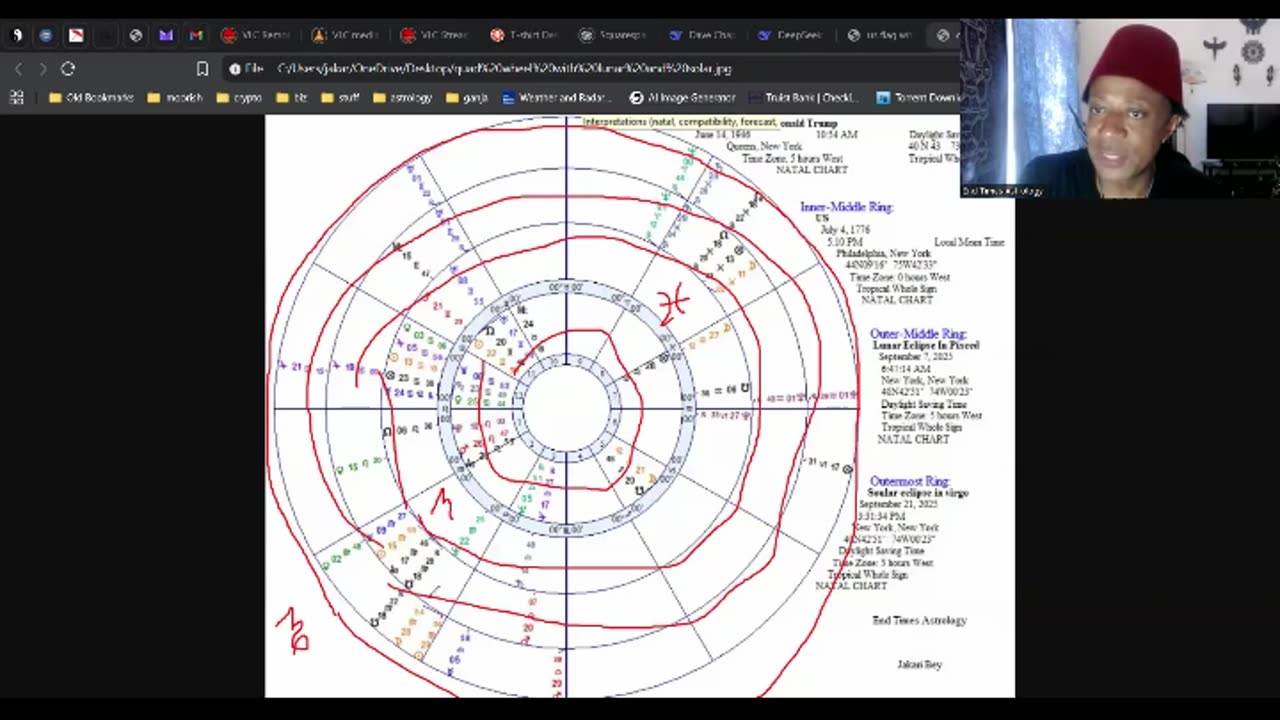Open the Old Bookmarks folder
1280x720 pixels.
coord(91,98)
